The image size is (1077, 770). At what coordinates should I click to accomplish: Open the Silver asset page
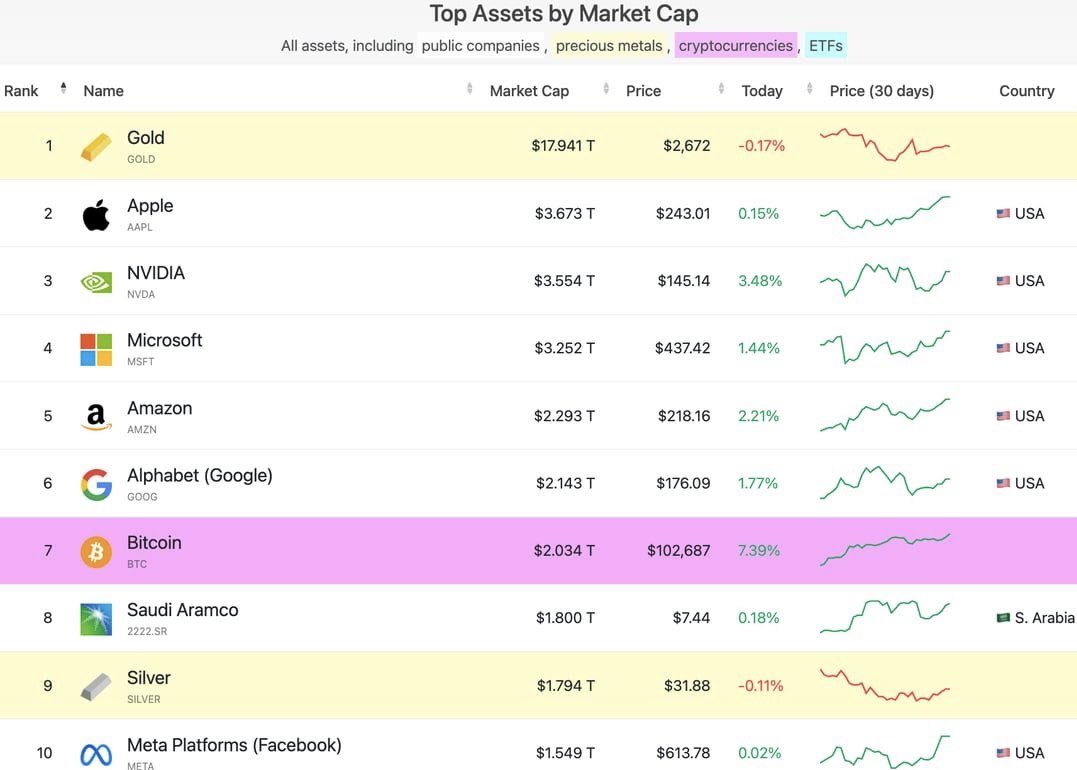[149, 678]
